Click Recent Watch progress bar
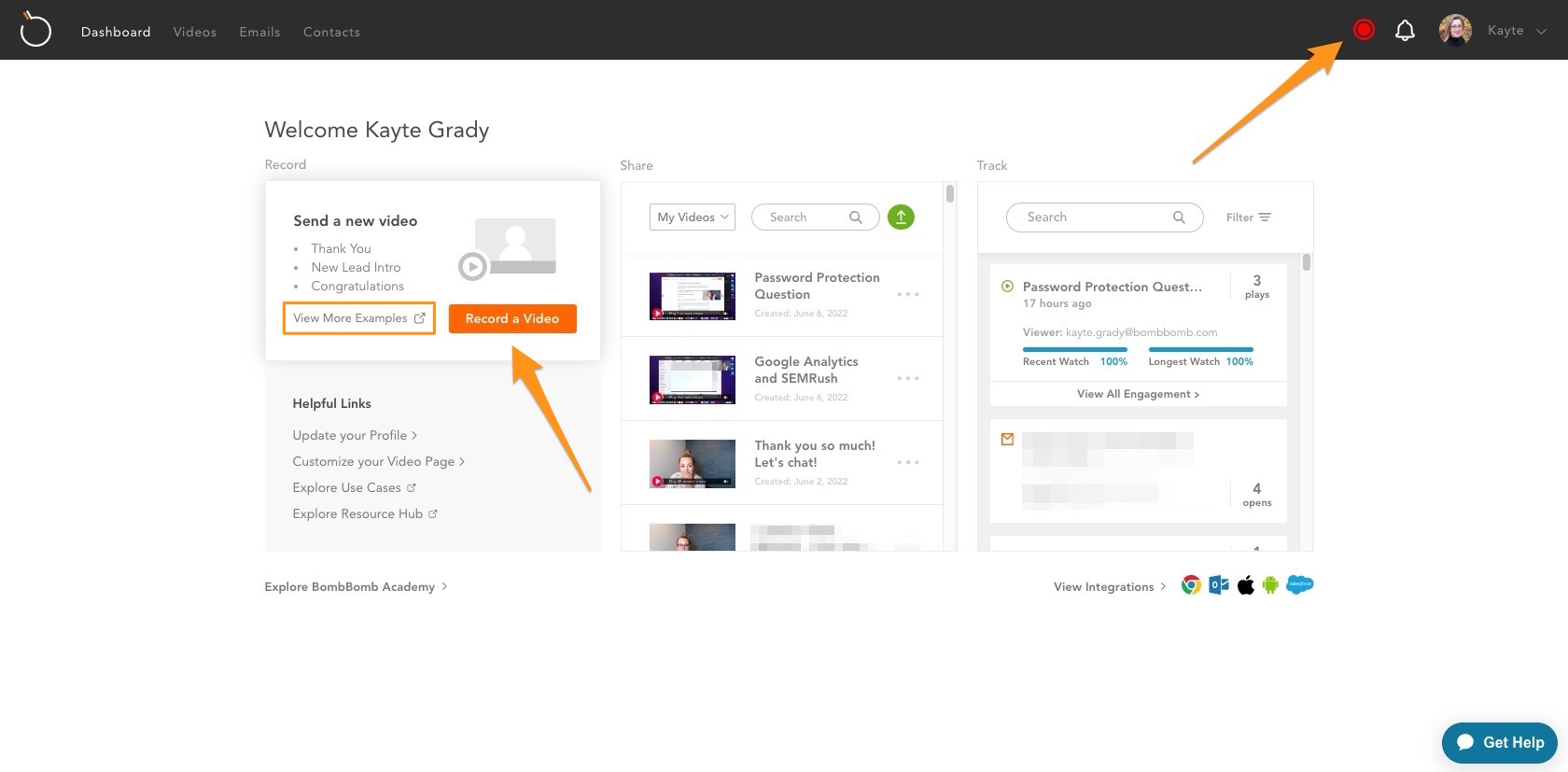 point(1075,349)
